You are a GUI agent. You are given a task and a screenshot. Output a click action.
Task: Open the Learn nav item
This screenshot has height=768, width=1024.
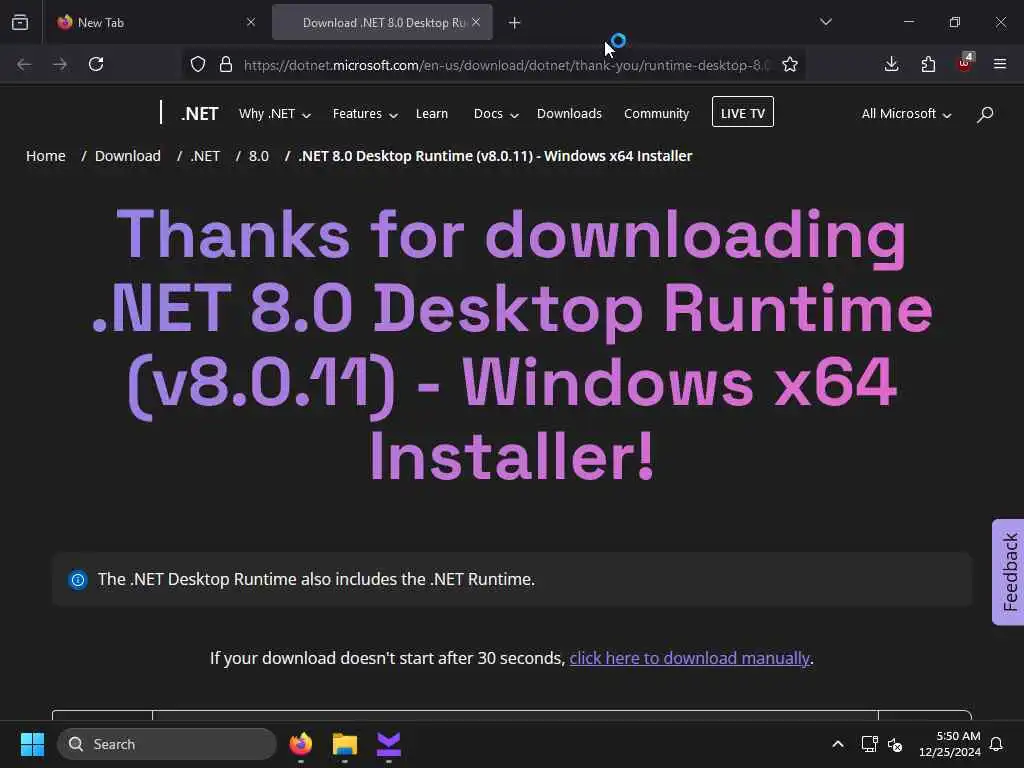(x=432, y=114)
